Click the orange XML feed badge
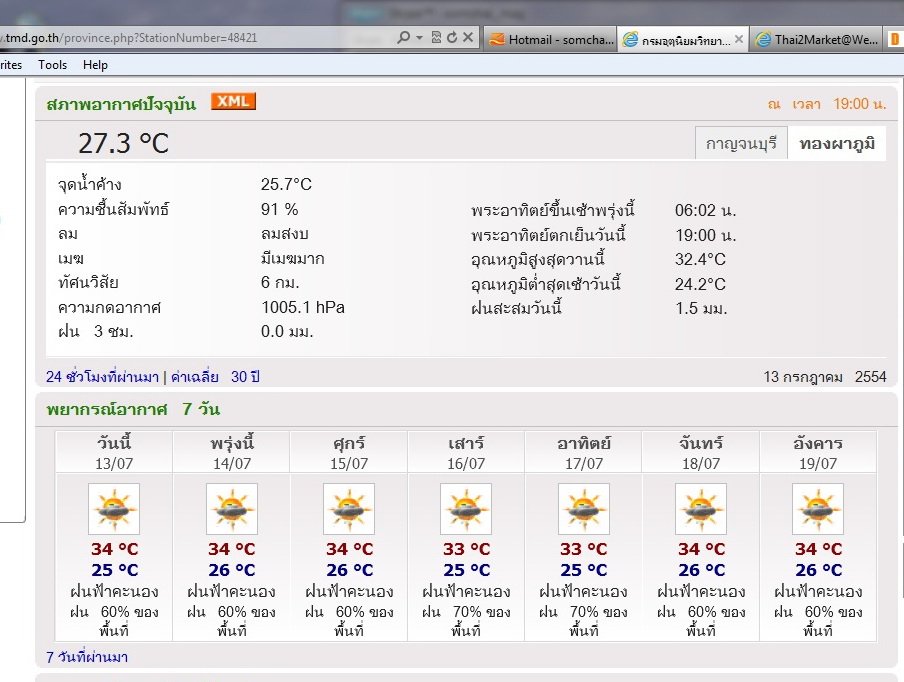 [x=233, y=101]
